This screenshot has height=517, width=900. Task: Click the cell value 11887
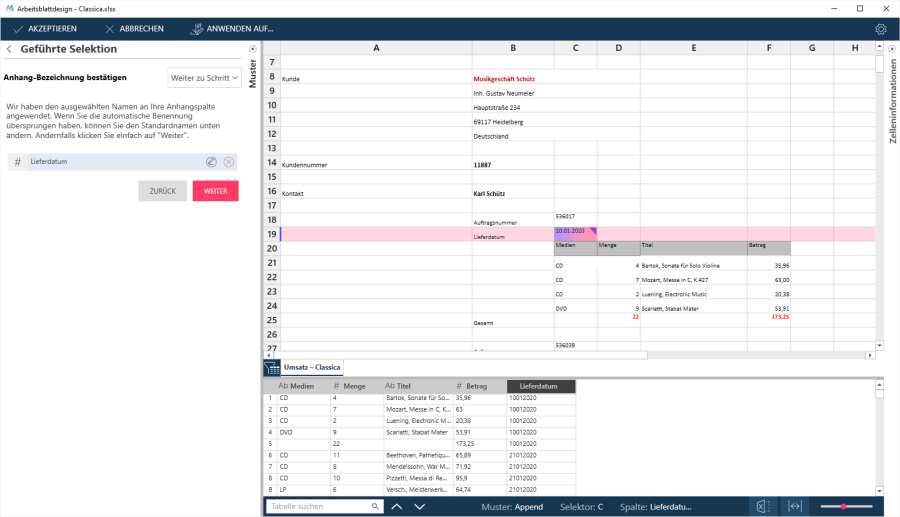pos(513,165)
